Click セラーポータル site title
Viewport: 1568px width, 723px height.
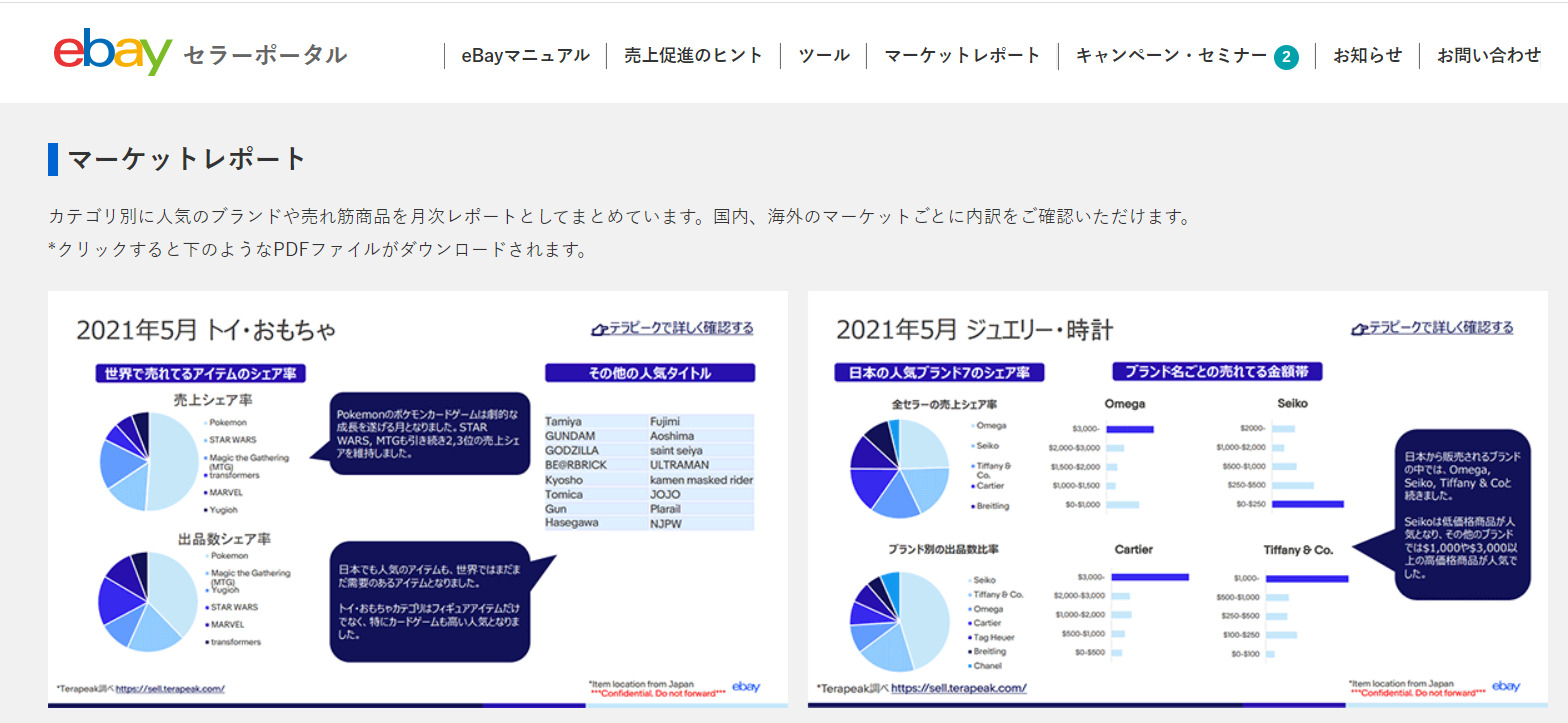click(265, 55)
